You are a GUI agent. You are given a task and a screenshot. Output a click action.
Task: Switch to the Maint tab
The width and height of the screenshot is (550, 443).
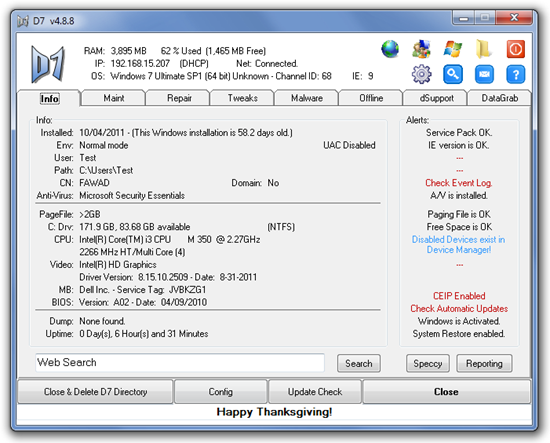tap(114, 98)
